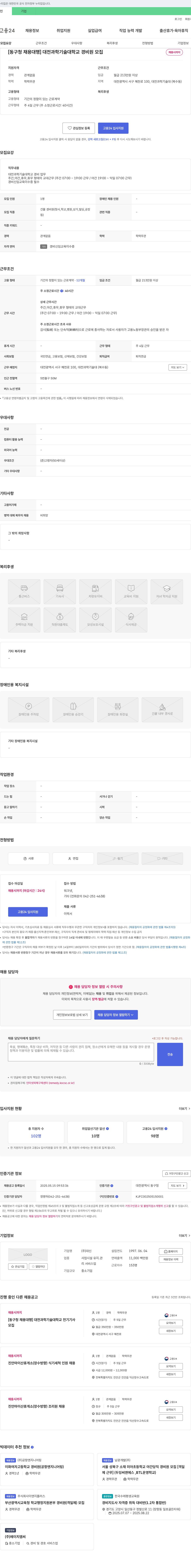Click the company LOGO placeholder image
This screenshot has height=1568, width=191.
pos(28,1254)
